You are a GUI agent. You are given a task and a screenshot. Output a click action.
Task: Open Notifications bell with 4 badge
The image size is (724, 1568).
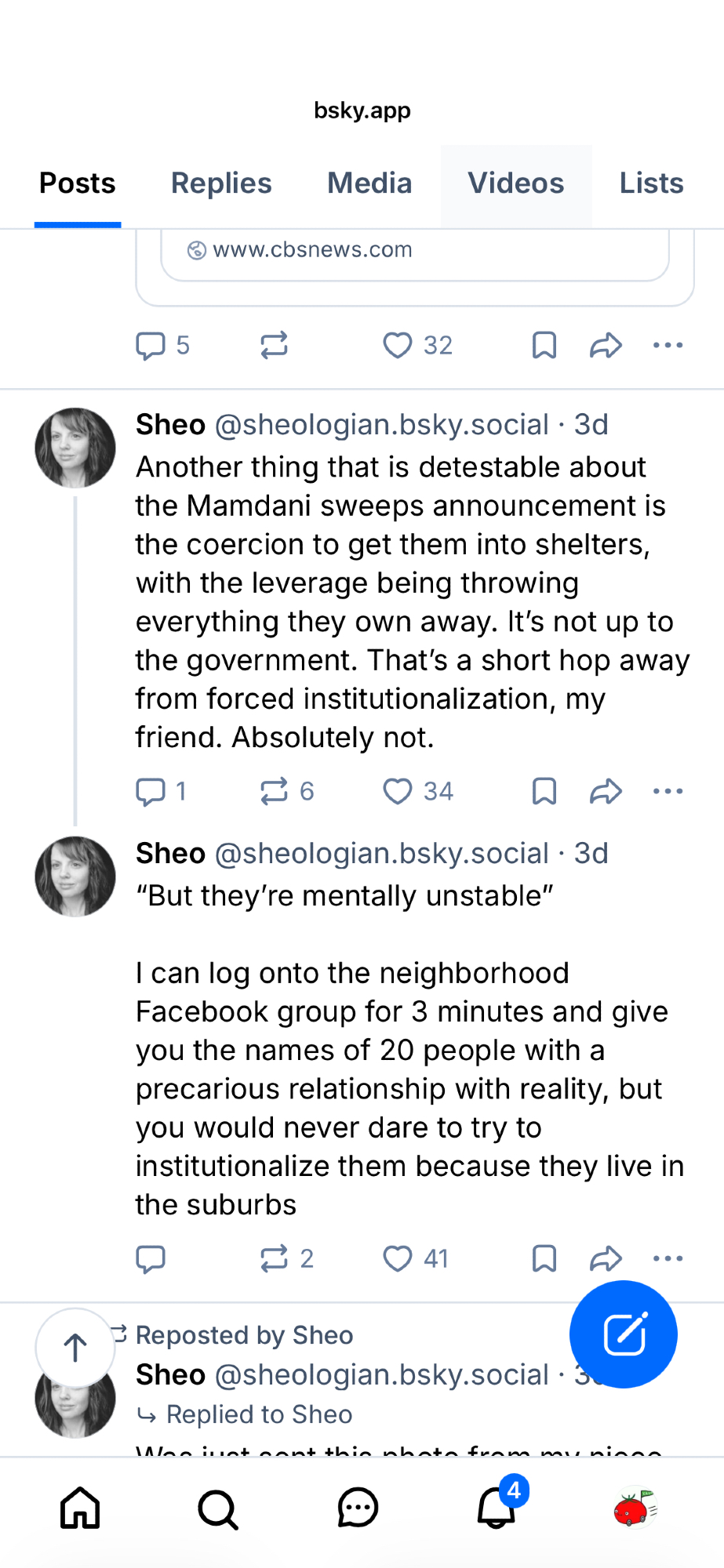pos(497,1507)
